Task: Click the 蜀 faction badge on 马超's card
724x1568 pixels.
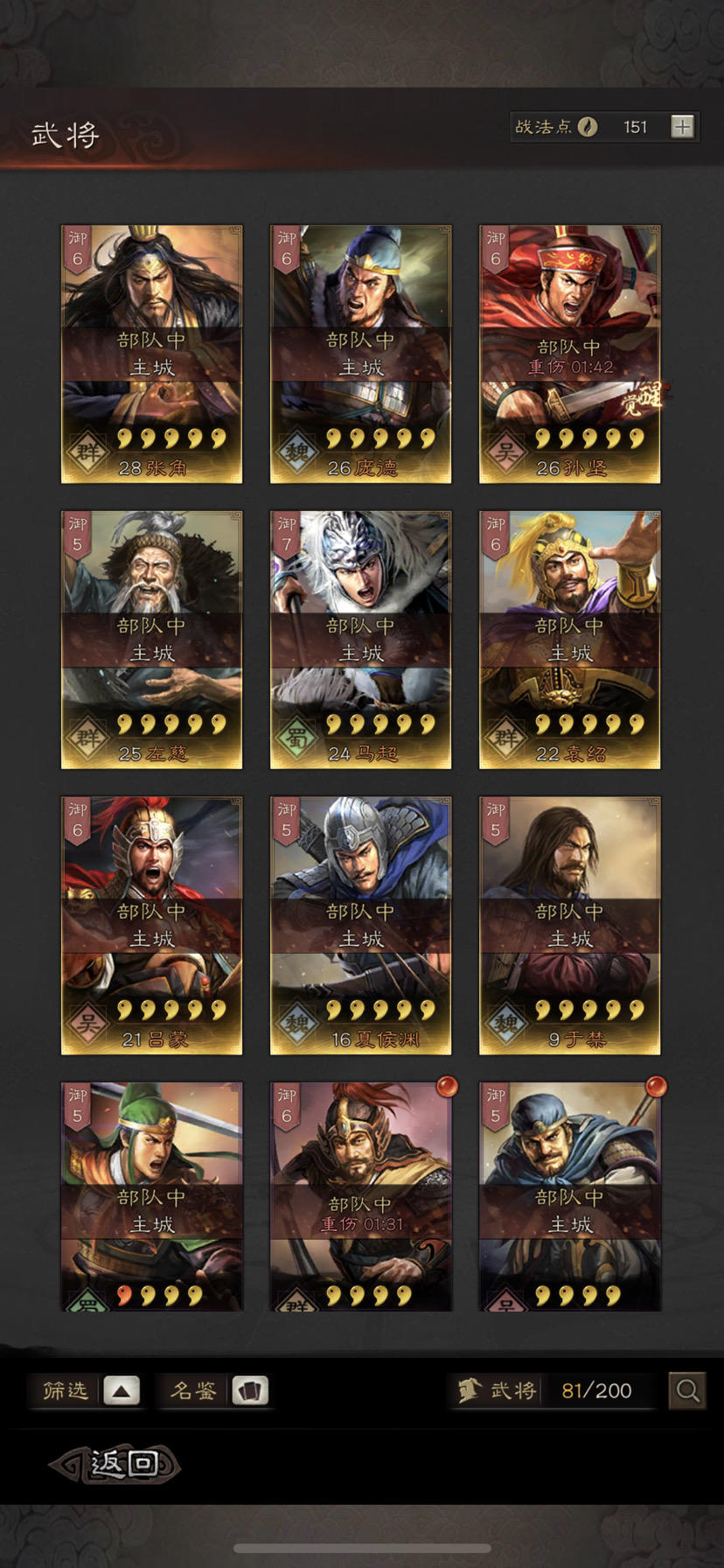Action: click(x=296, y=738)
